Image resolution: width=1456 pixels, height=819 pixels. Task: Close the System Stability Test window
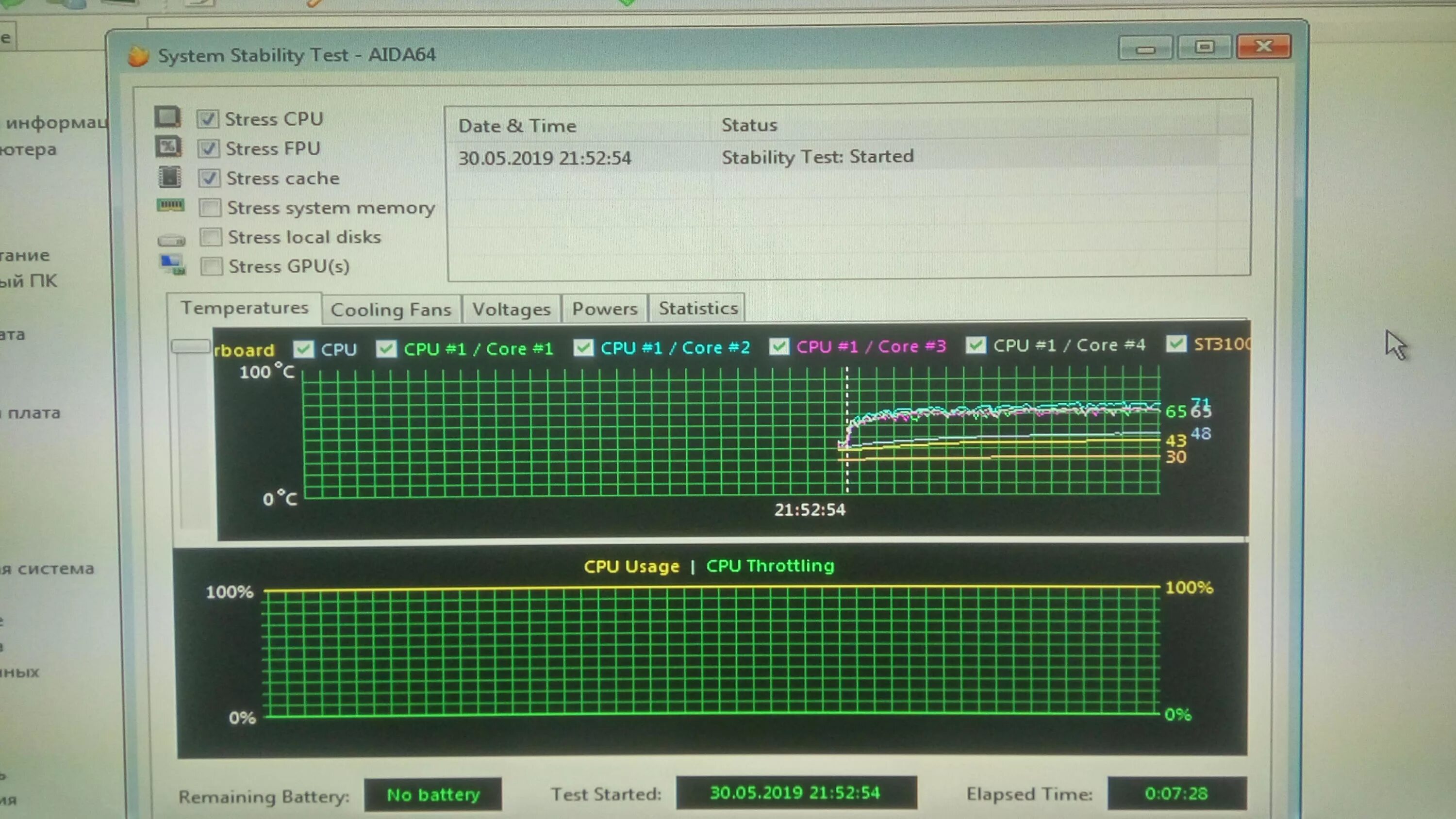(x=1264, y=46)
